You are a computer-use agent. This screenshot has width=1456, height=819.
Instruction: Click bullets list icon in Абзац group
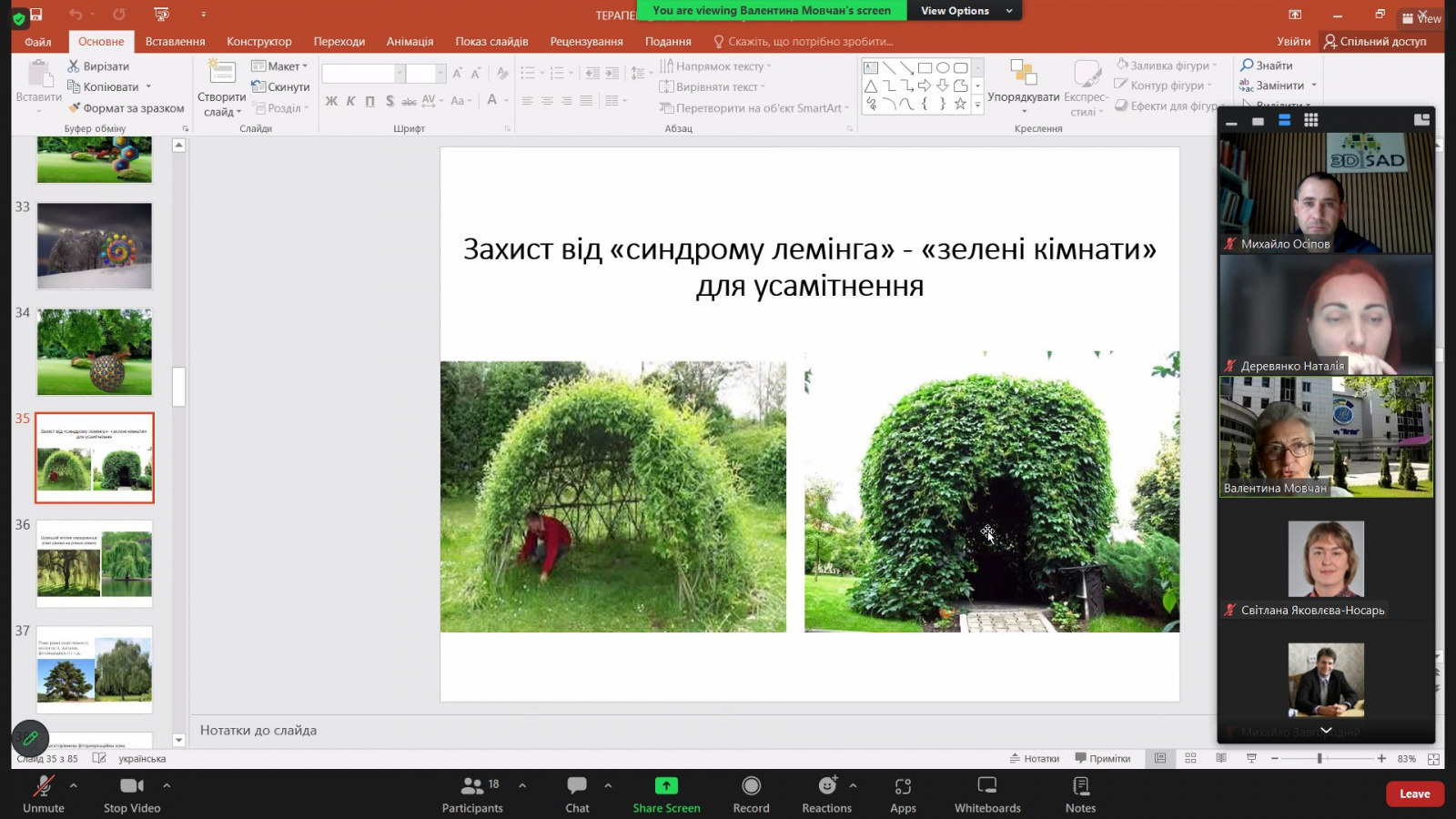[x=528, y=74]
